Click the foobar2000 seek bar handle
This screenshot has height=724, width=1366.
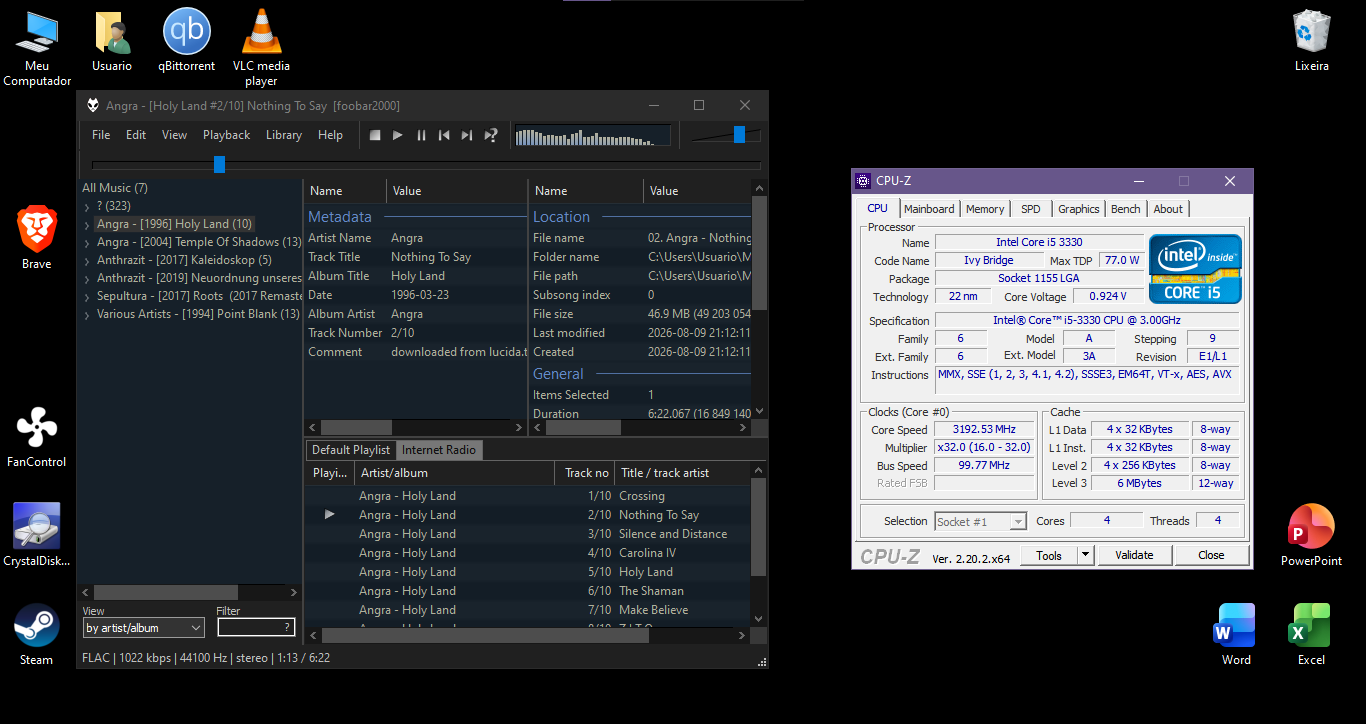[x=219, y=164]
